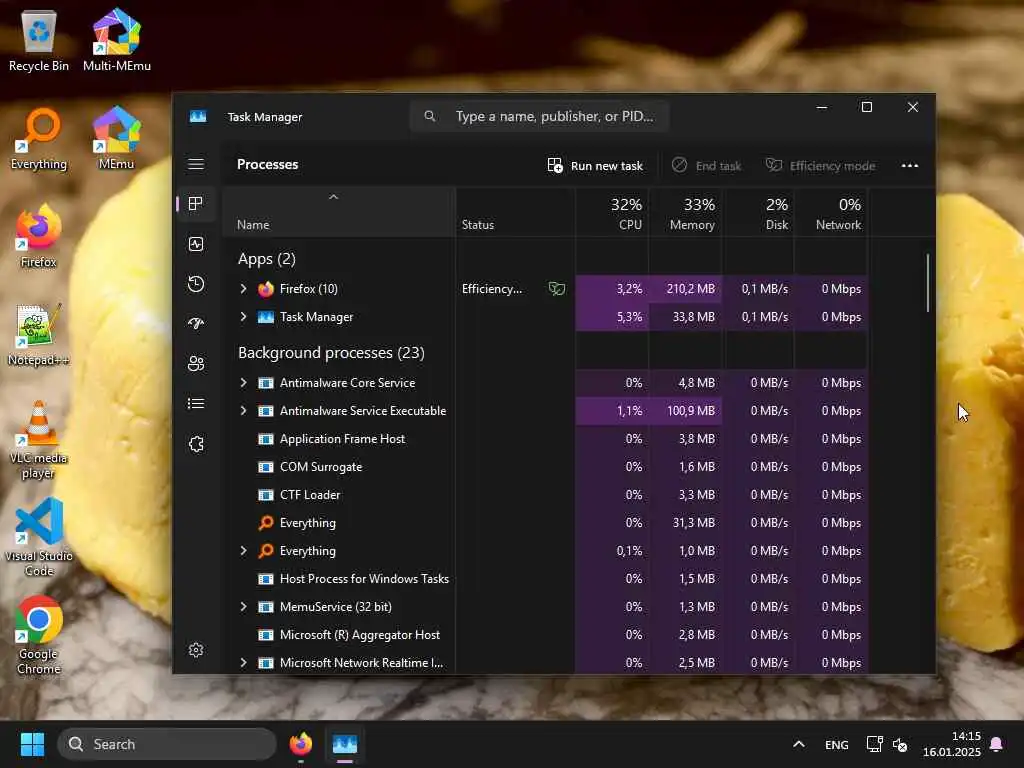This screenshot has height=768, width=1024.
Task: Select the Multi-MEmu desktop shortcut
Action: tap(117, 40)
